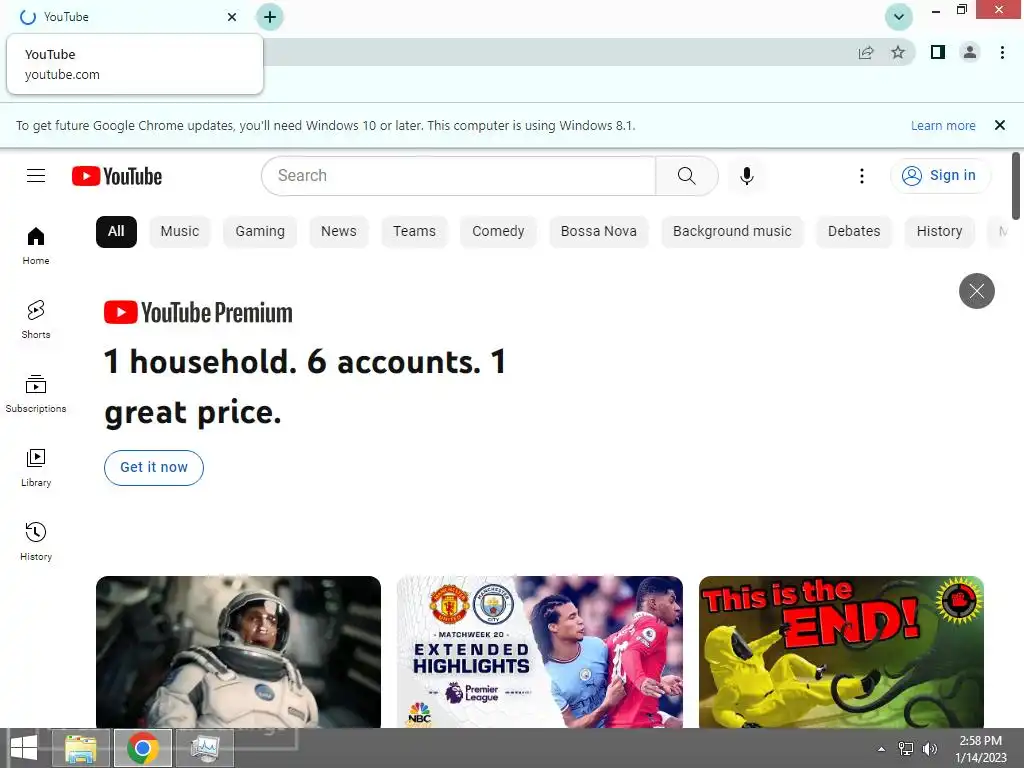Click the page vertical scrollbar
This screenshot has width=1024, height=768.
coord(1016,186)
